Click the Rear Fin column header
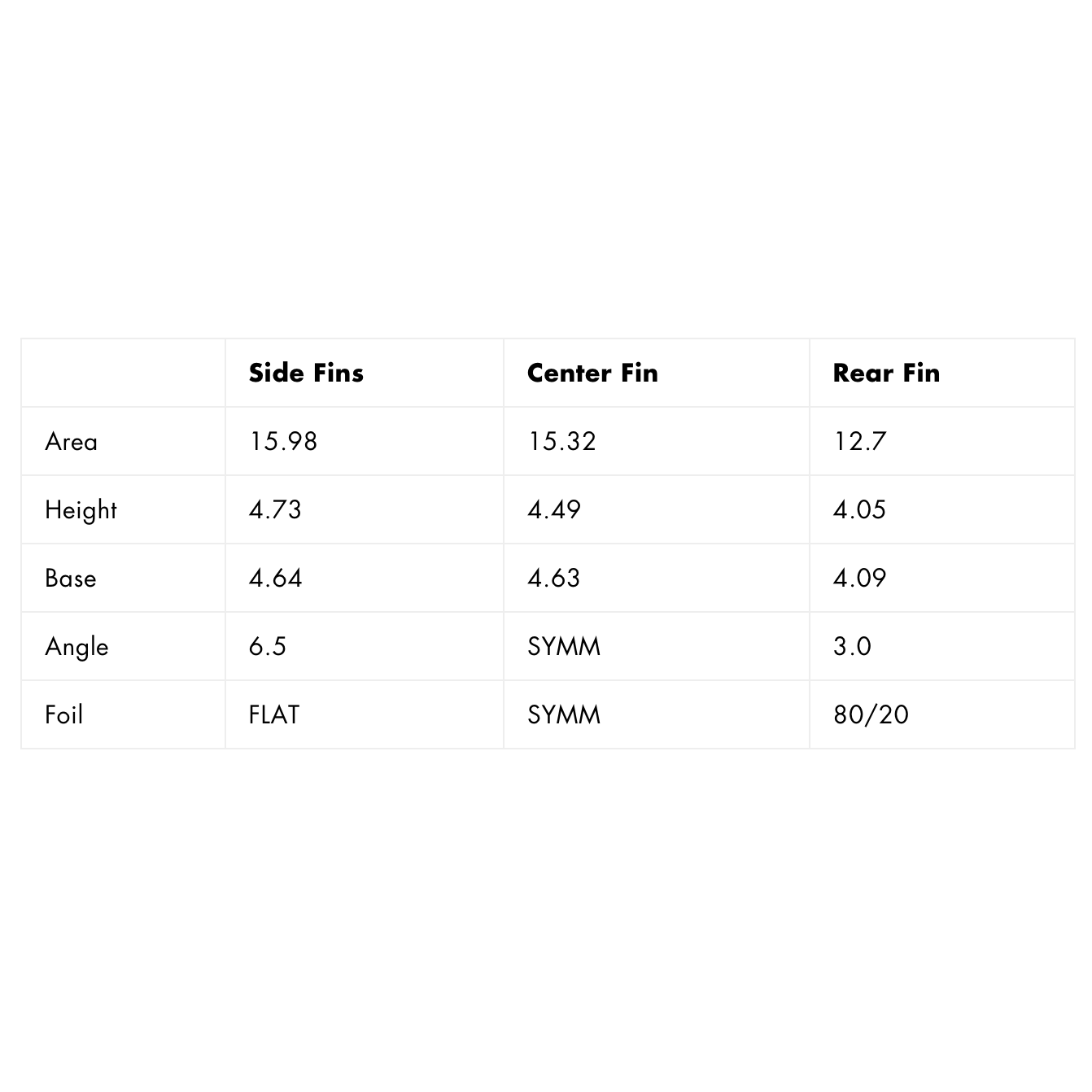This screenshot has width=1092, height=1092. [886, 373]
